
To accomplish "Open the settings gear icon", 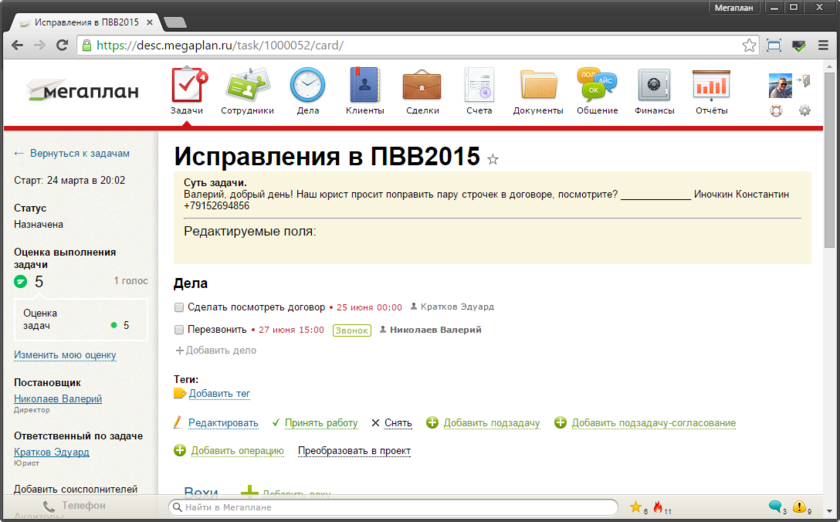I will [804, 111].
